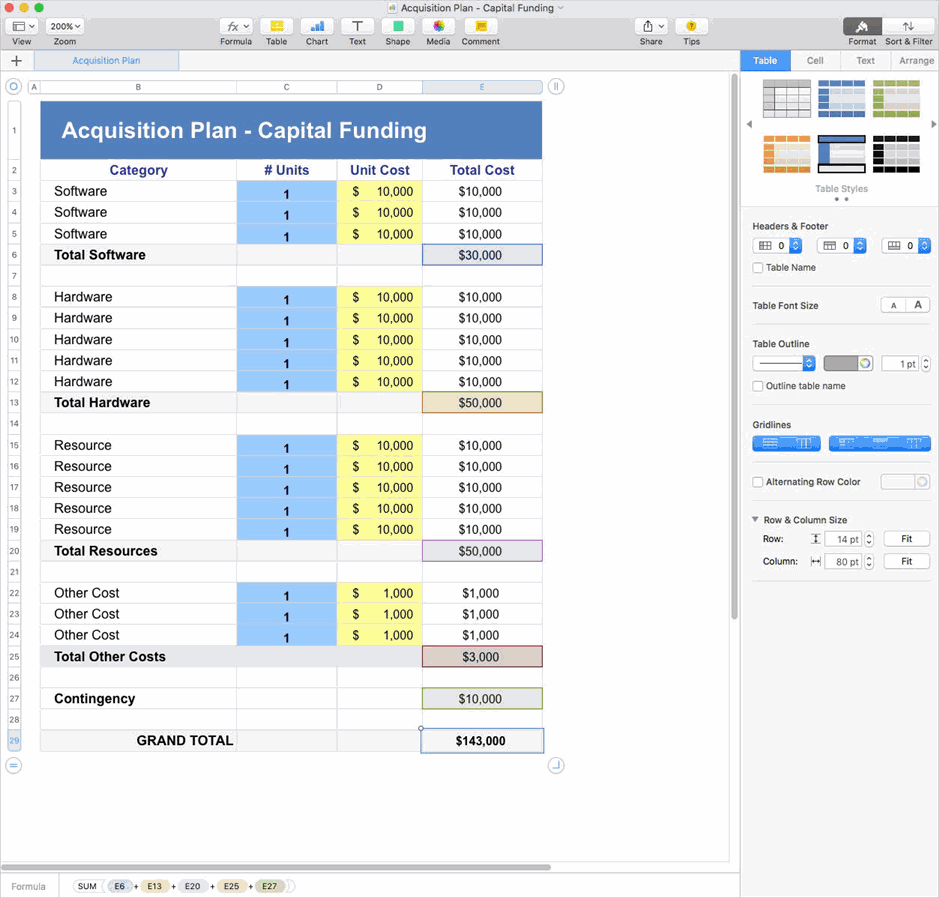Collapse the Row & Column Size section

coord(756,519)
